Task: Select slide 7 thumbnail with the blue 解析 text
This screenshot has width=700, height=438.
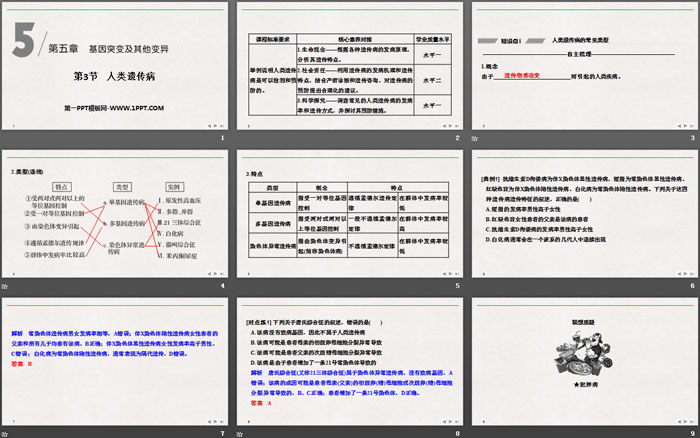Action: (x=115, y=362)
